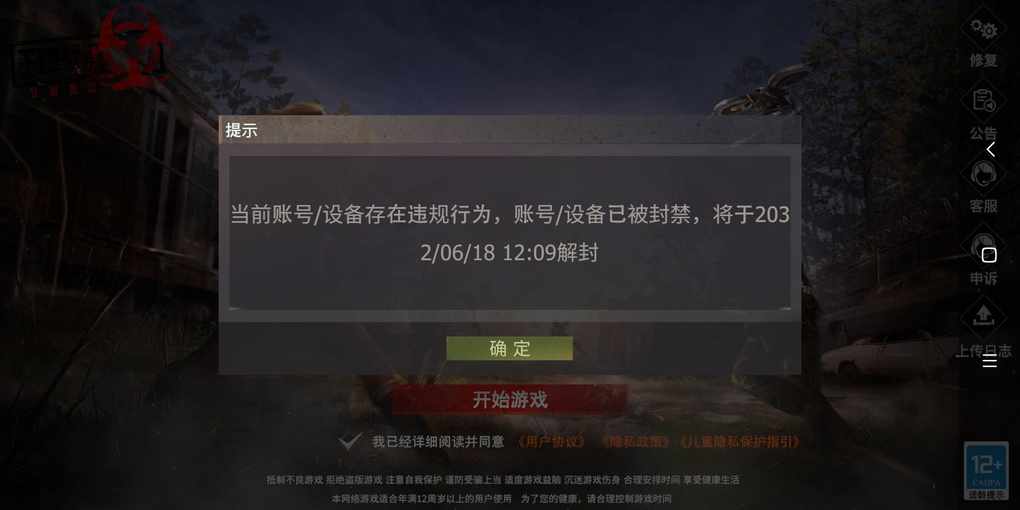Open the 公告 announcements icon
Screen dimensions: 1020x510
983,111
